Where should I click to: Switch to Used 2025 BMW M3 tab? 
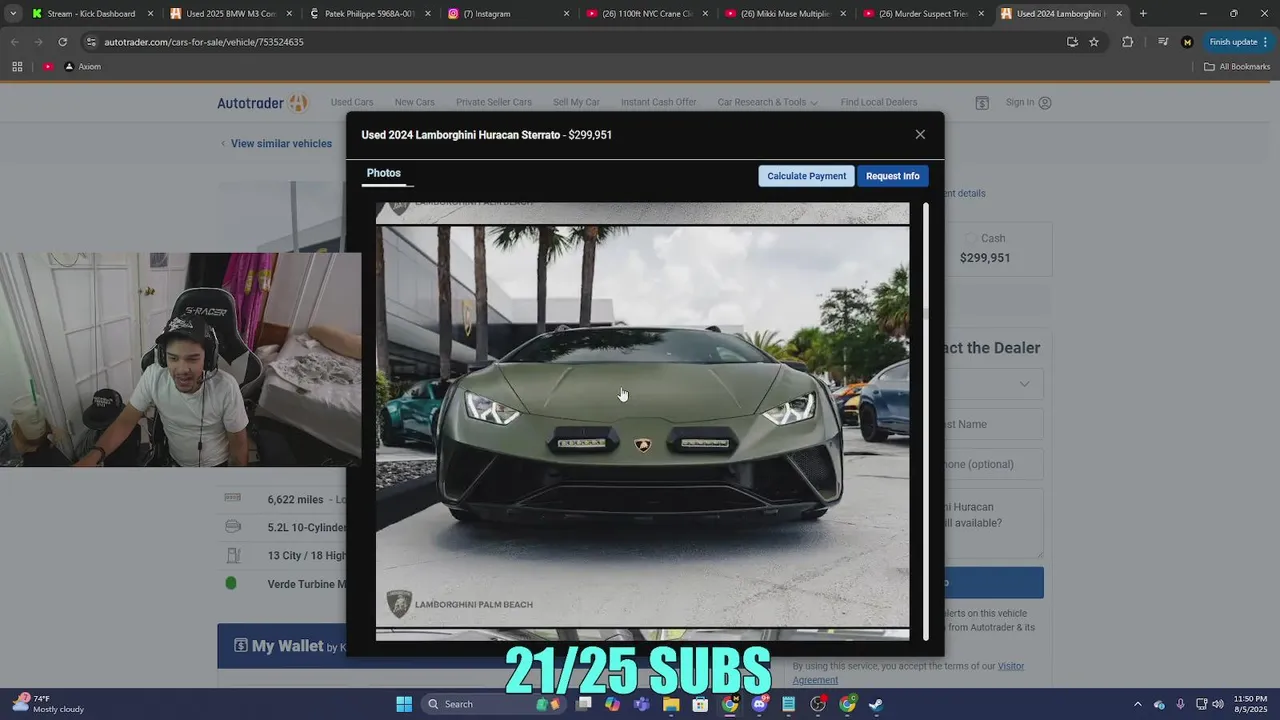click(230, 14)
